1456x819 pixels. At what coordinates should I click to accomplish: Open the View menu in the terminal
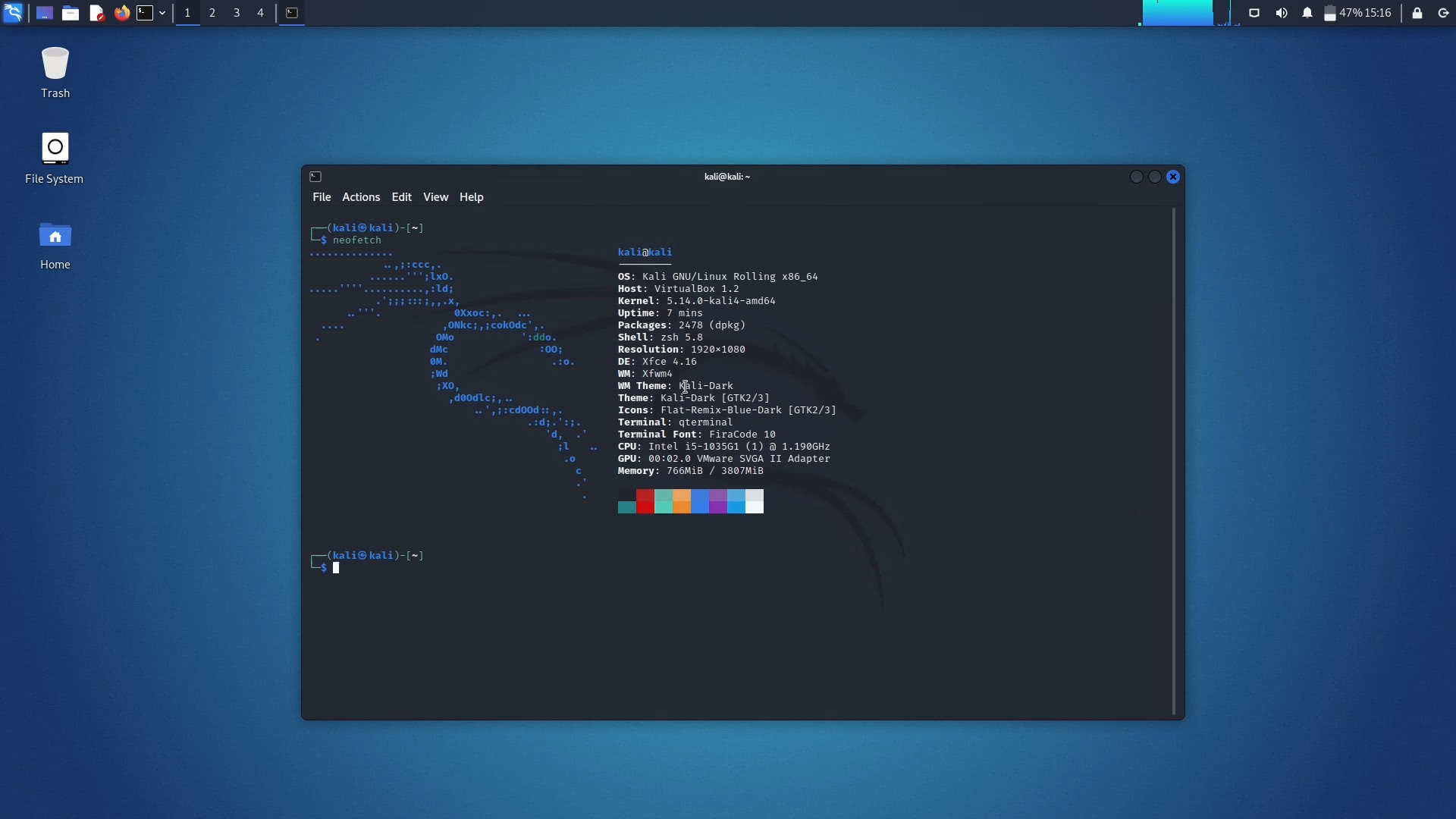(x=435, y=196)
